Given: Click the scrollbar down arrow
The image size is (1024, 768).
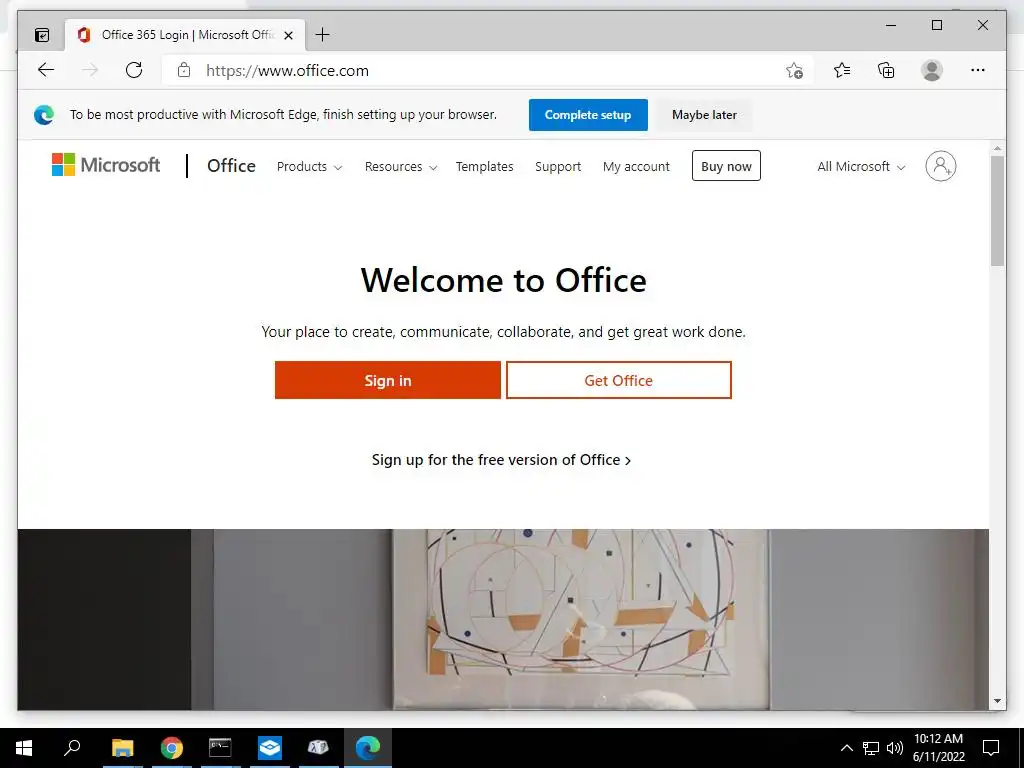Looking at the screenshot, I should tap(997, 701).
